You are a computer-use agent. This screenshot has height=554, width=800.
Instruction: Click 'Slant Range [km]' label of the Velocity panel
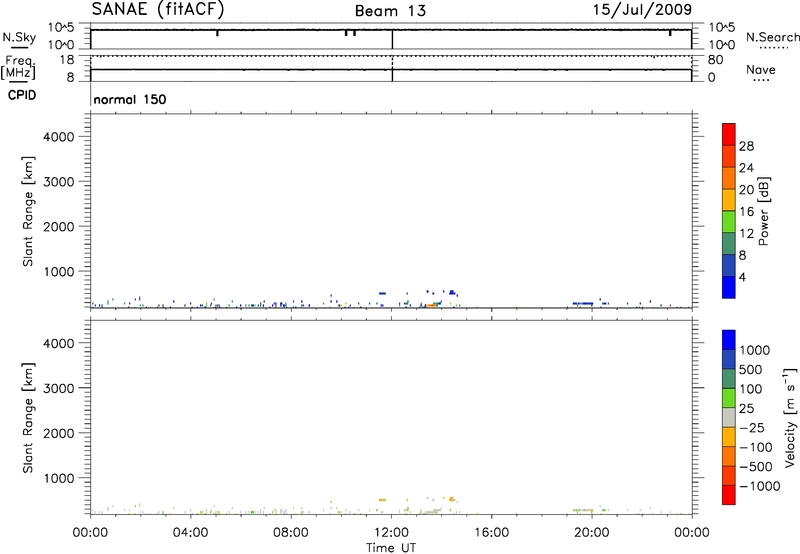point(28,418)
